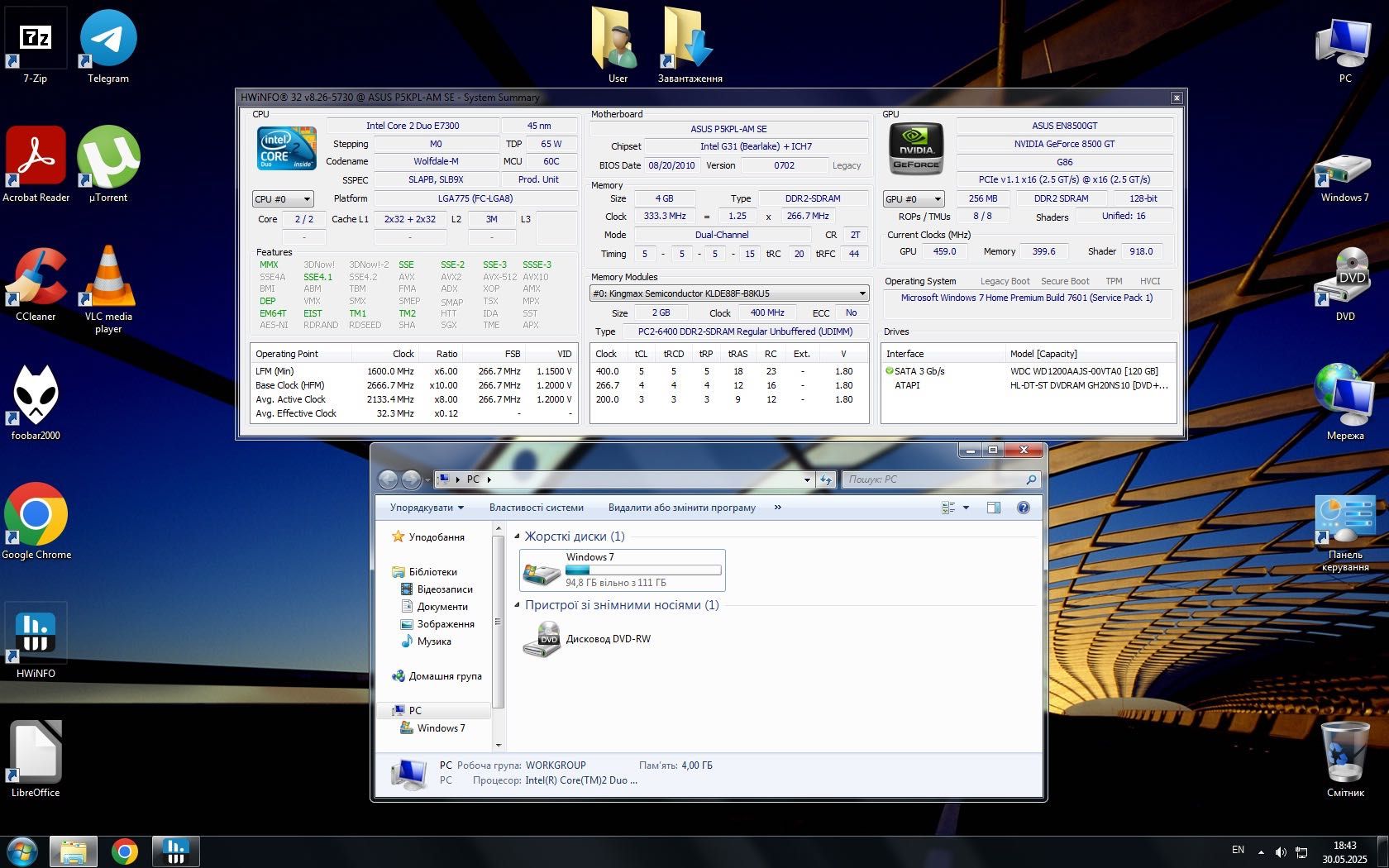The height and width of the screenshot is (868, 1389).
Task: Click Властивості системи in toolbar
Action: 536,508
